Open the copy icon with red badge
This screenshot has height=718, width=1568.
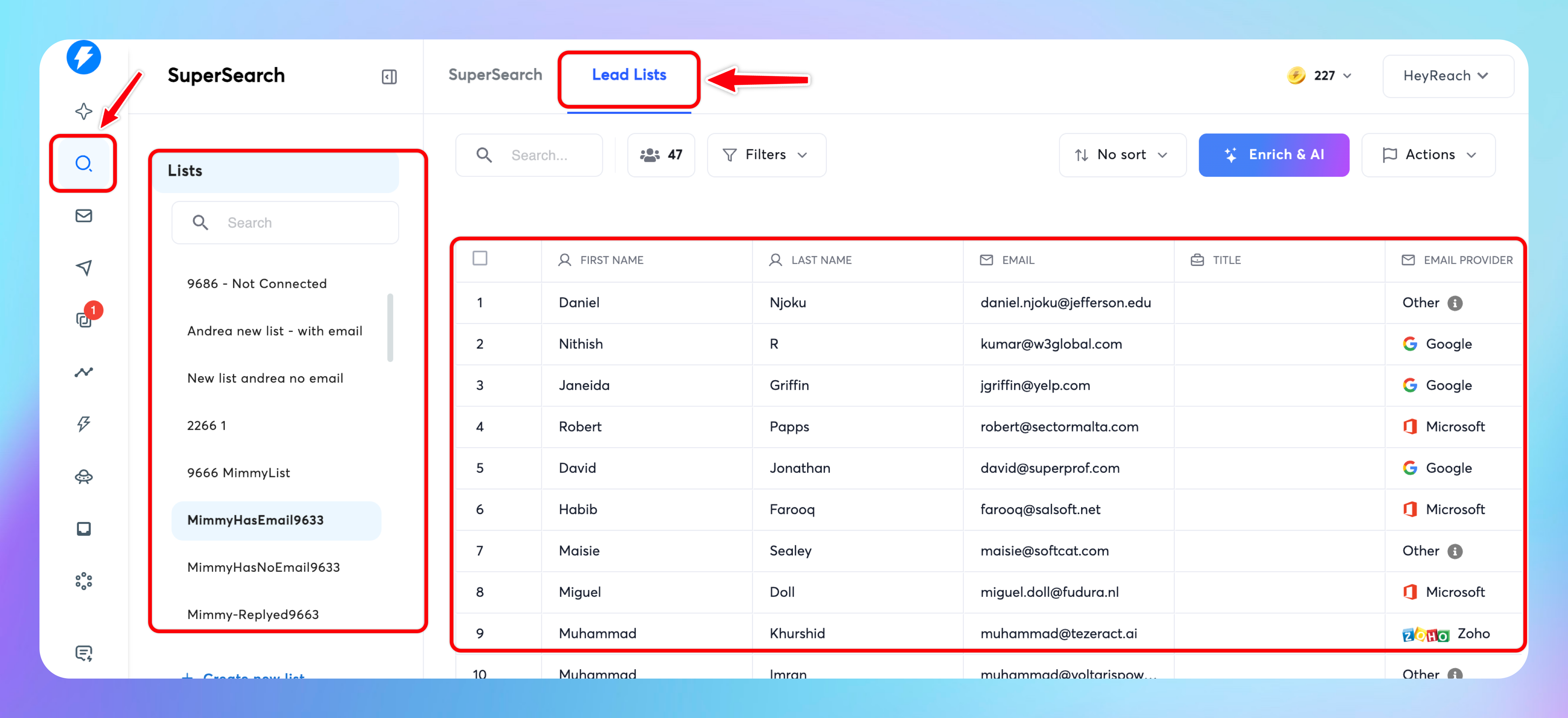pyautogui.click(x=83, y=320)
